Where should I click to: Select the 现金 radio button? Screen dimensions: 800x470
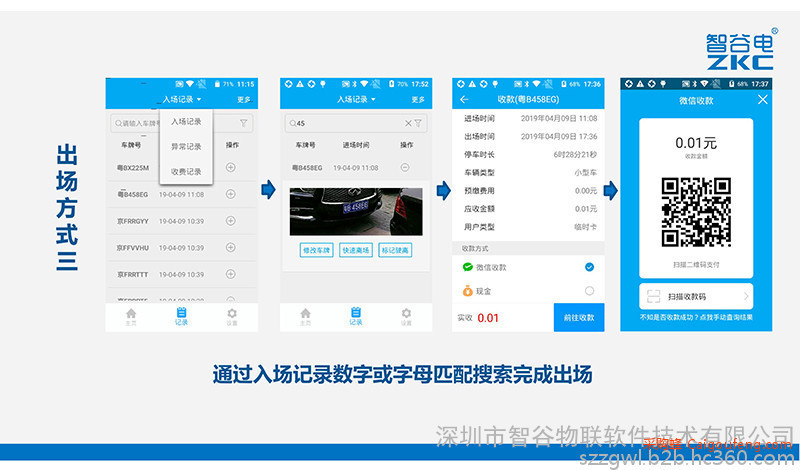tap(589, 291)
